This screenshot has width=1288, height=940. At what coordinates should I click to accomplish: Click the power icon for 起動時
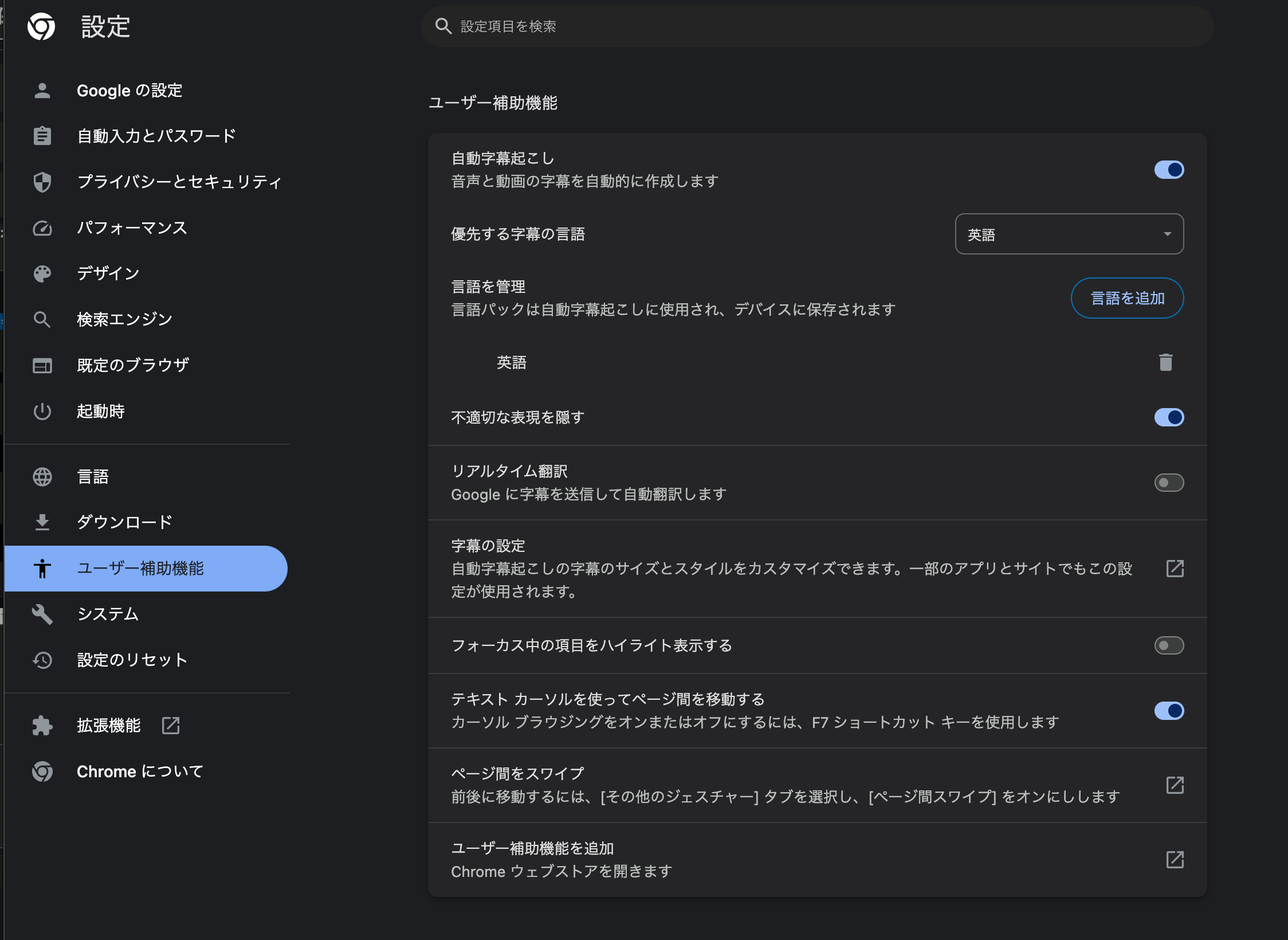tap(42, 411)
